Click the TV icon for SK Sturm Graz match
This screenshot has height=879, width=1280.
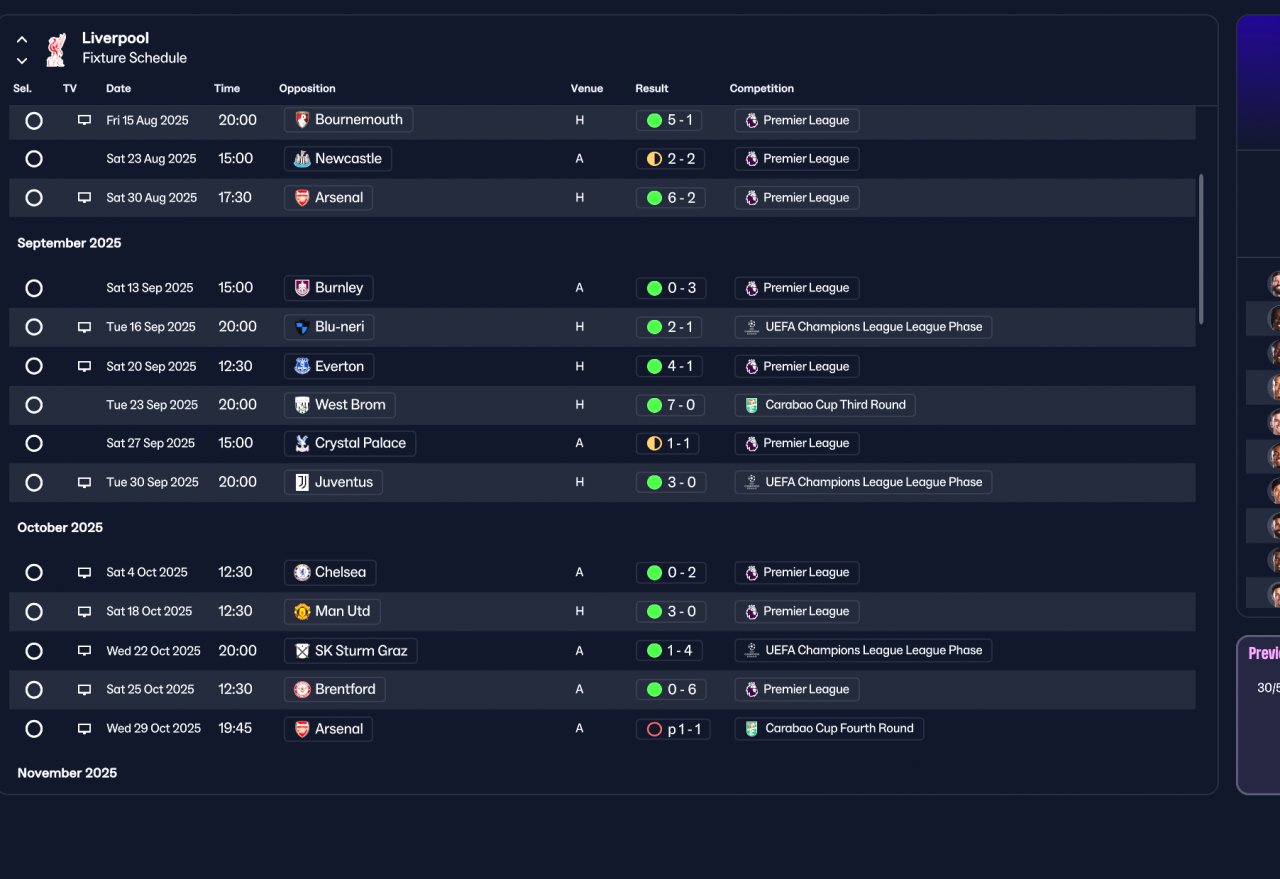tap(84, 651)
